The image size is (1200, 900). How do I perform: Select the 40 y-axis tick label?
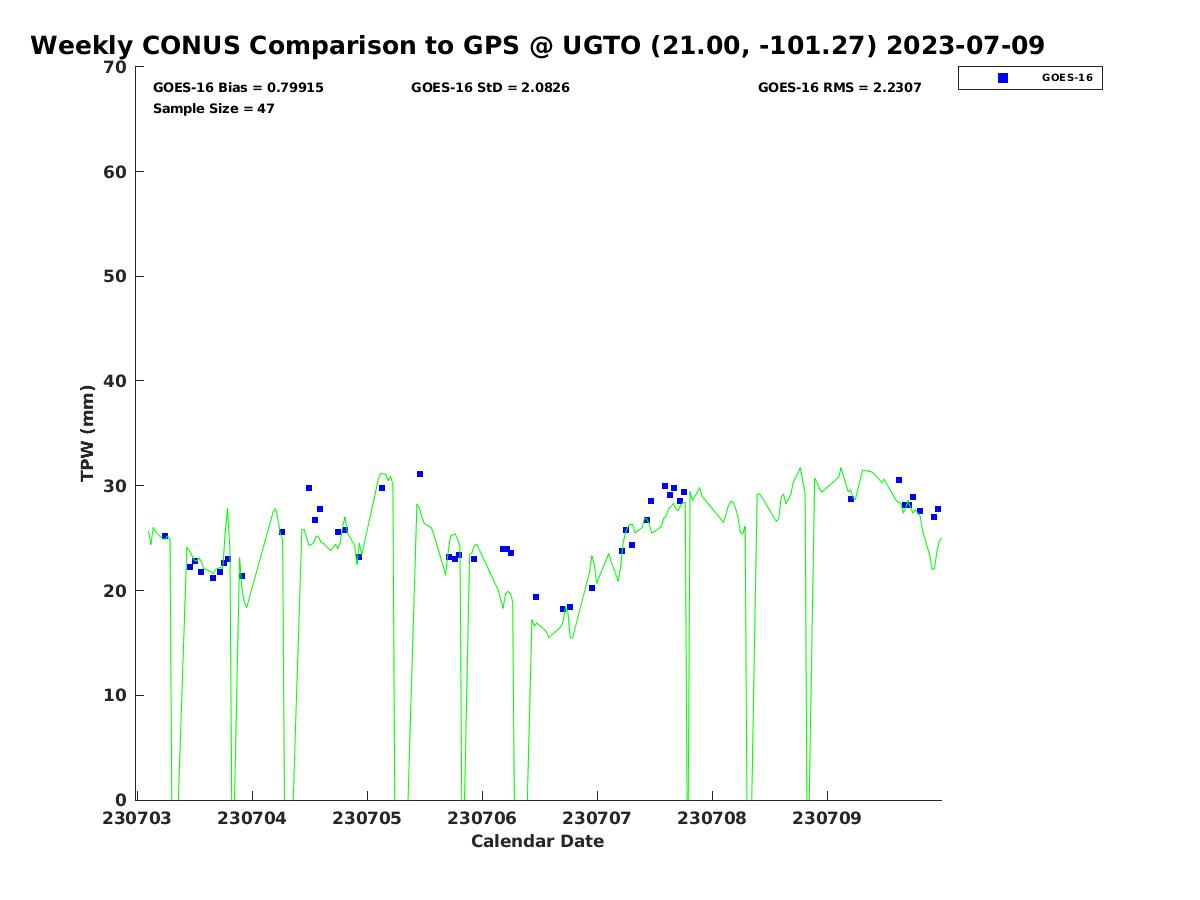pos(116,381)
